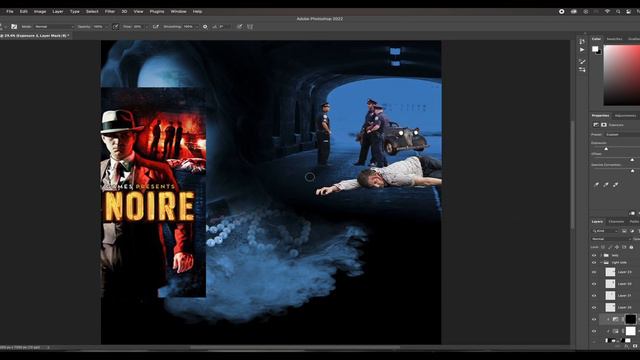
Task: Open the Brush Settings panel icon
Action: point(582,62)
